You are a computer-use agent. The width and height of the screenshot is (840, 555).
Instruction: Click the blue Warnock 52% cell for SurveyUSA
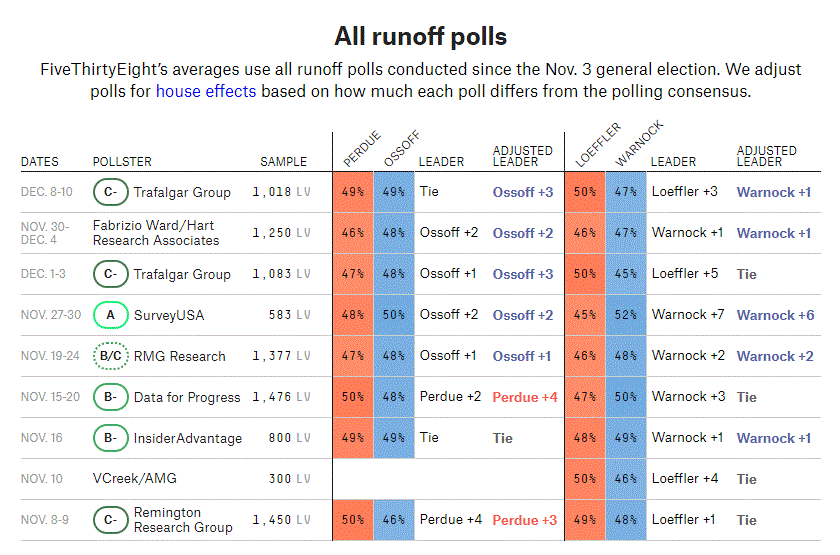pyautogui.click(x=626, y=315)
